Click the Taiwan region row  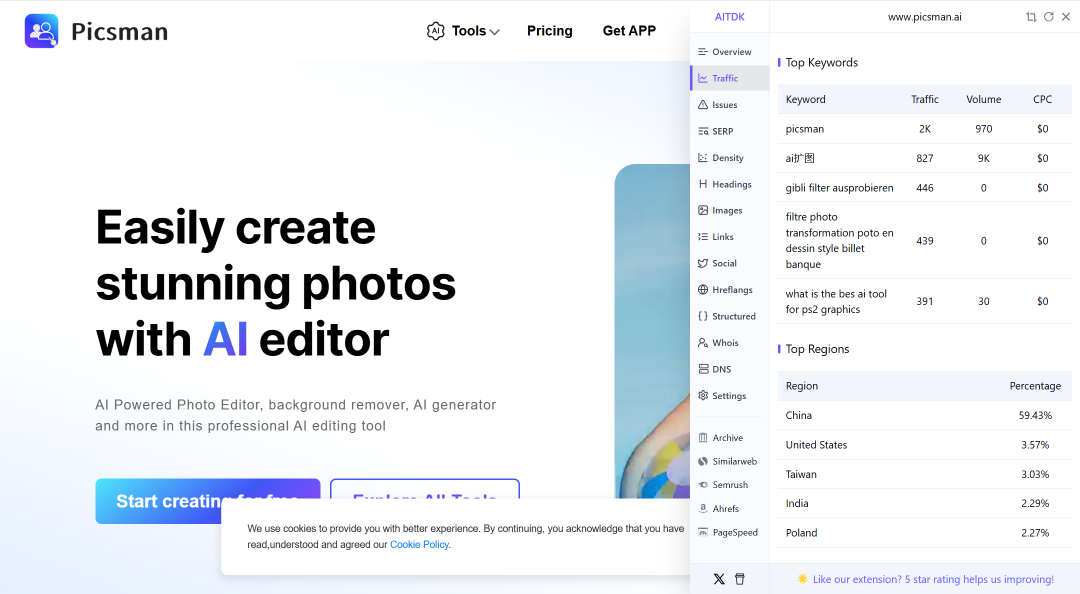[x=924, y=474]
